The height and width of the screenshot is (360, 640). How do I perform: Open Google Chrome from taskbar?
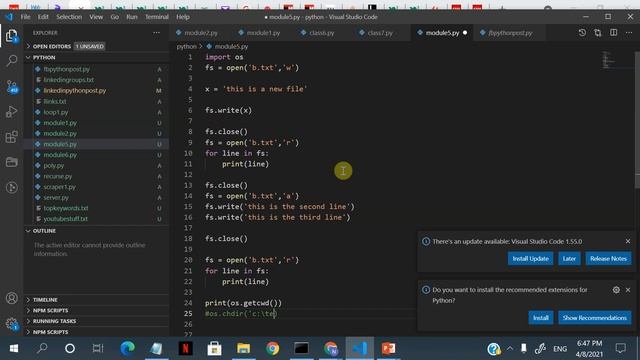pyautogui.click(x=272, y=349)
